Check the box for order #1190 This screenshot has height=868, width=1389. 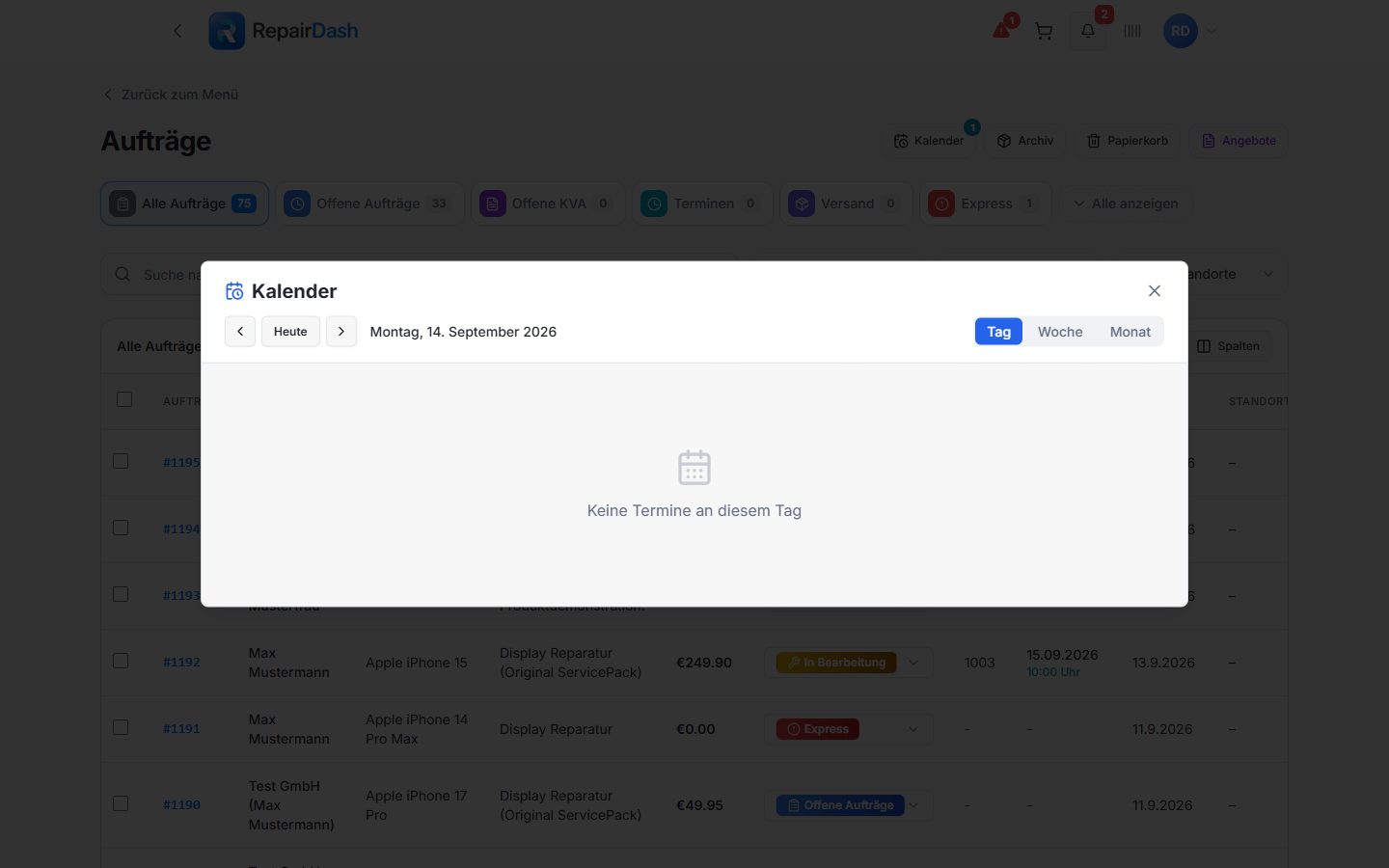tap(121, 803)
